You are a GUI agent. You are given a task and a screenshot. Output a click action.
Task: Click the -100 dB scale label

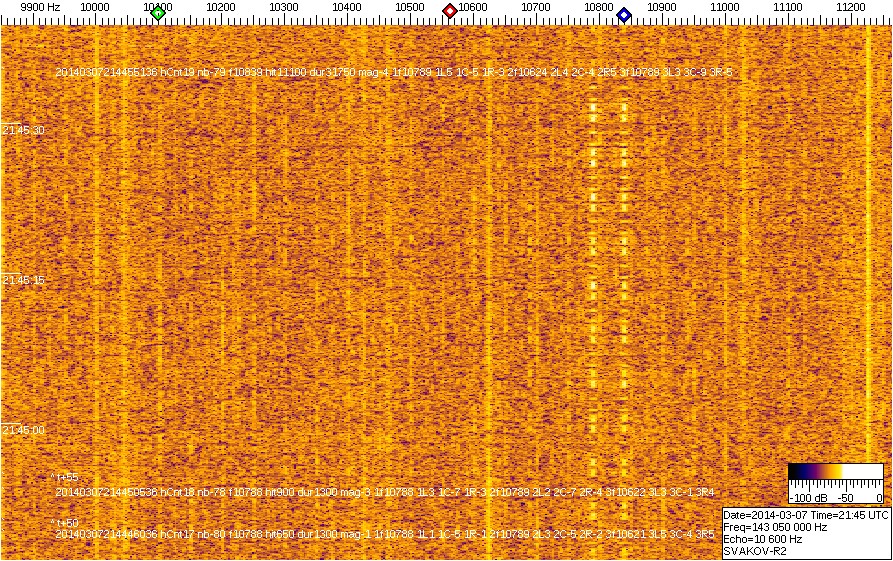coord(805,497)
